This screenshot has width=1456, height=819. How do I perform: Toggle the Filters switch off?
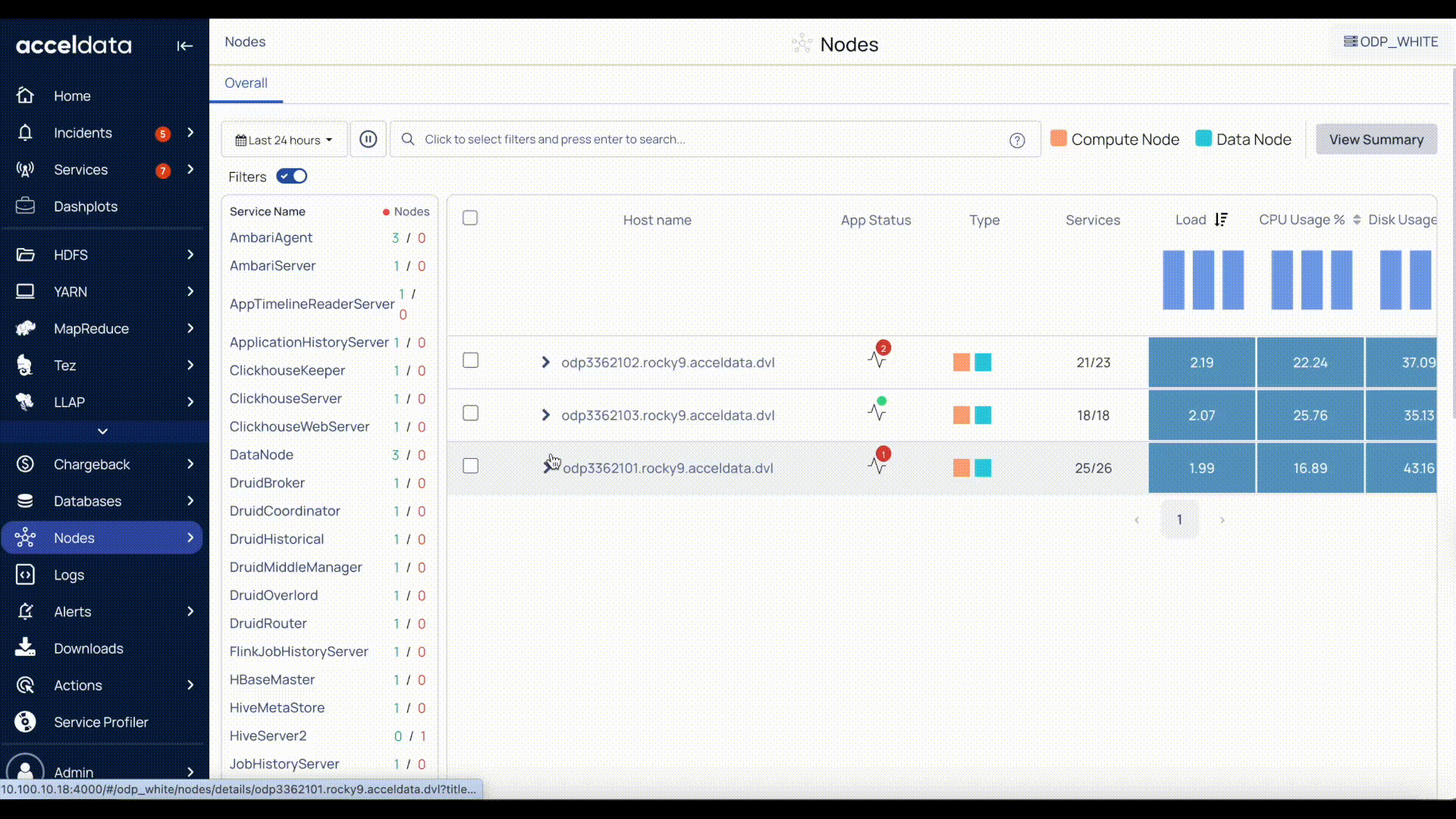coord(291,177)
